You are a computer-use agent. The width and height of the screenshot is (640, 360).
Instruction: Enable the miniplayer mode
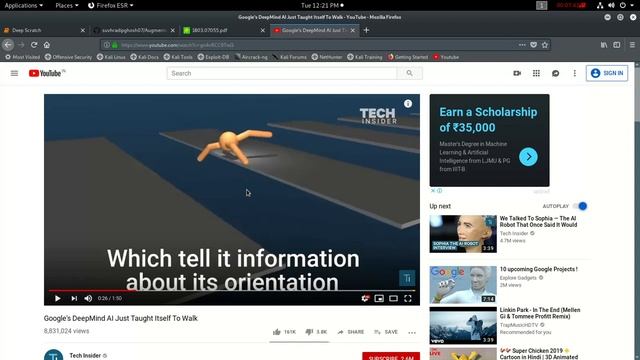pyautogui.click(x=379, y=298)
